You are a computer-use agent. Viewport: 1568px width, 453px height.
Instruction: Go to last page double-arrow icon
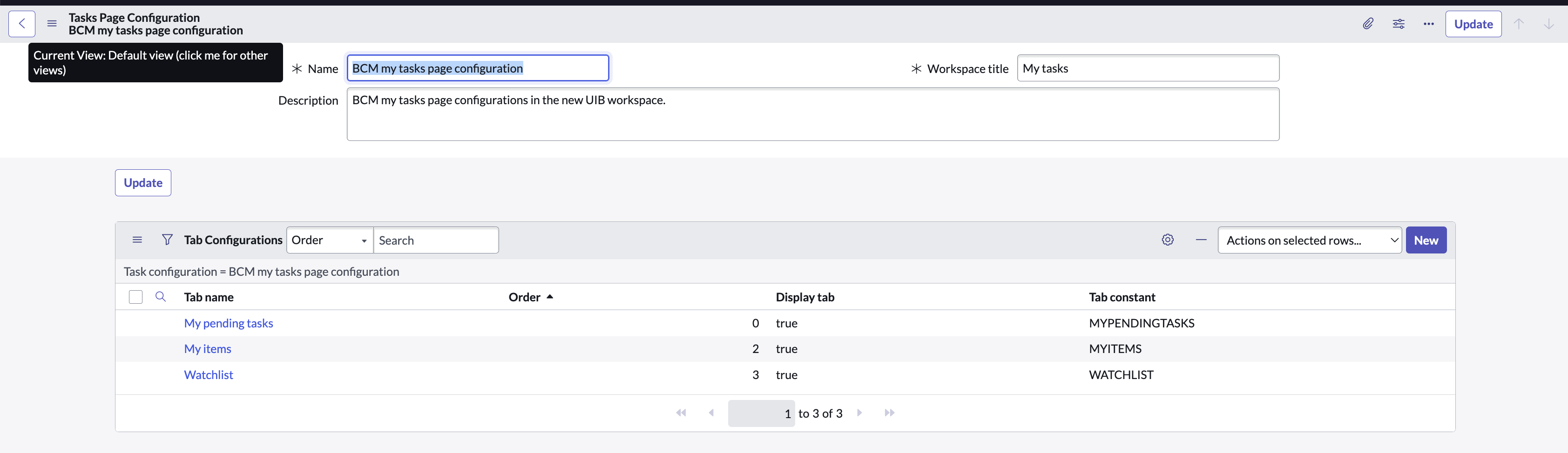(889, 413)
